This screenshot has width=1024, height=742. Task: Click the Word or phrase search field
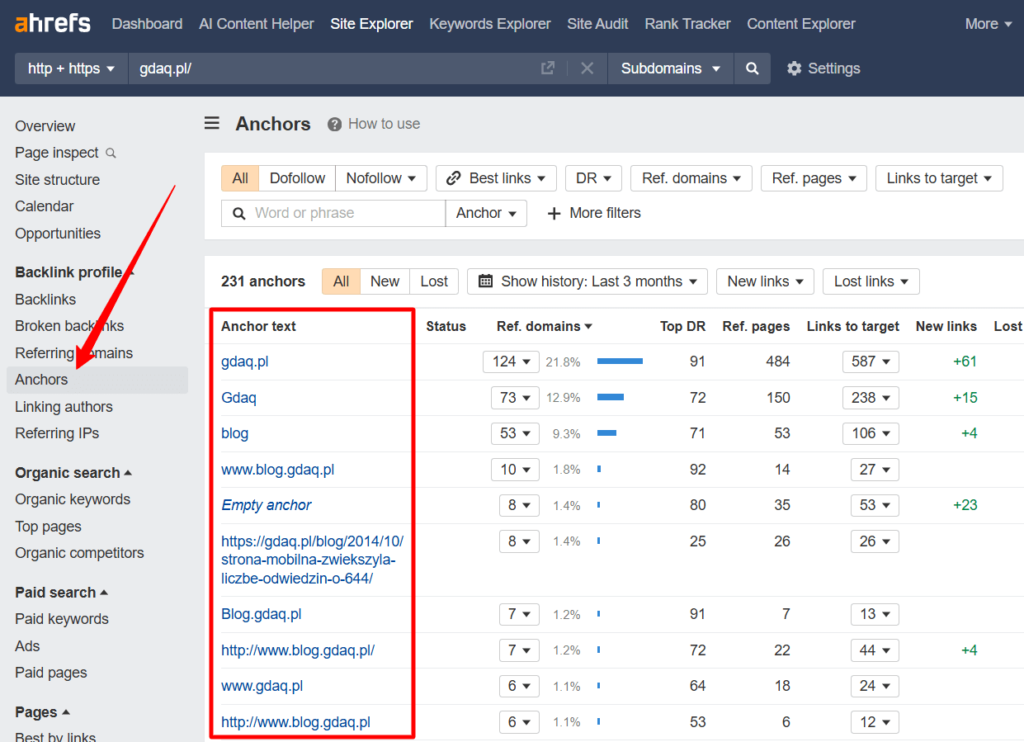(x=345, y=213)
